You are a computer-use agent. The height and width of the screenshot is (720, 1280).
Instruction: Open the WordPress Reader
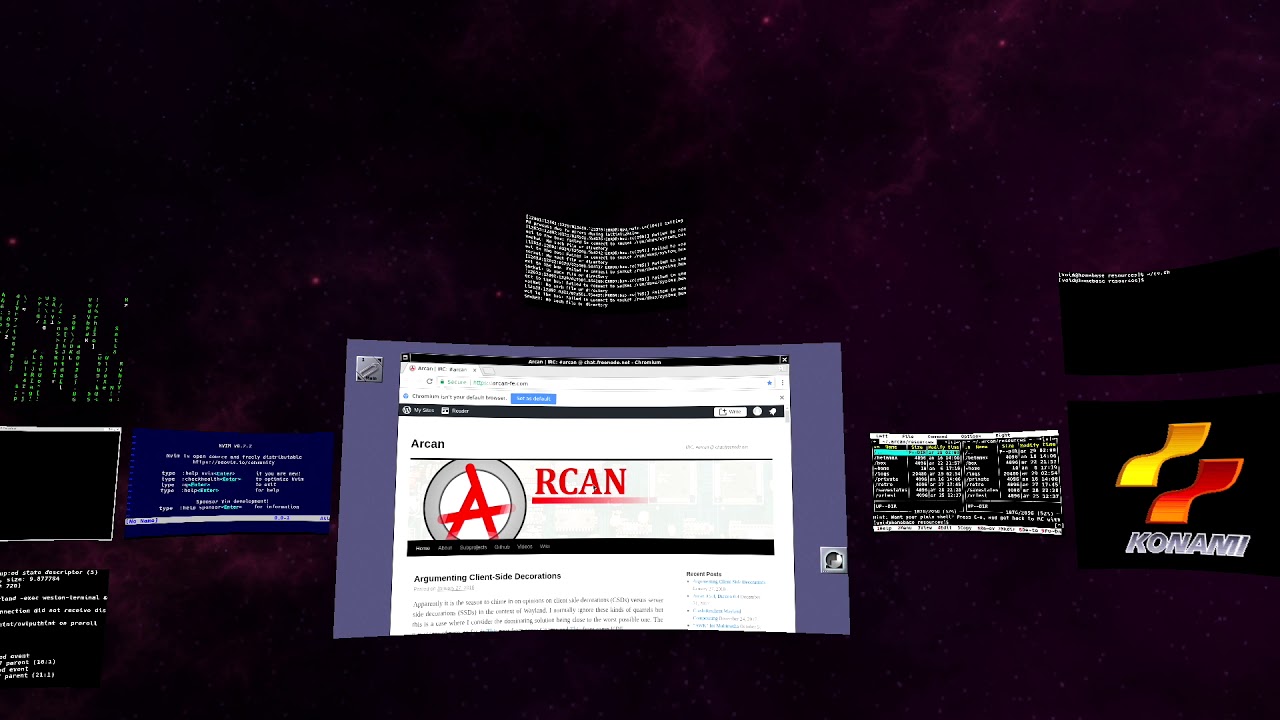(456, 411)
